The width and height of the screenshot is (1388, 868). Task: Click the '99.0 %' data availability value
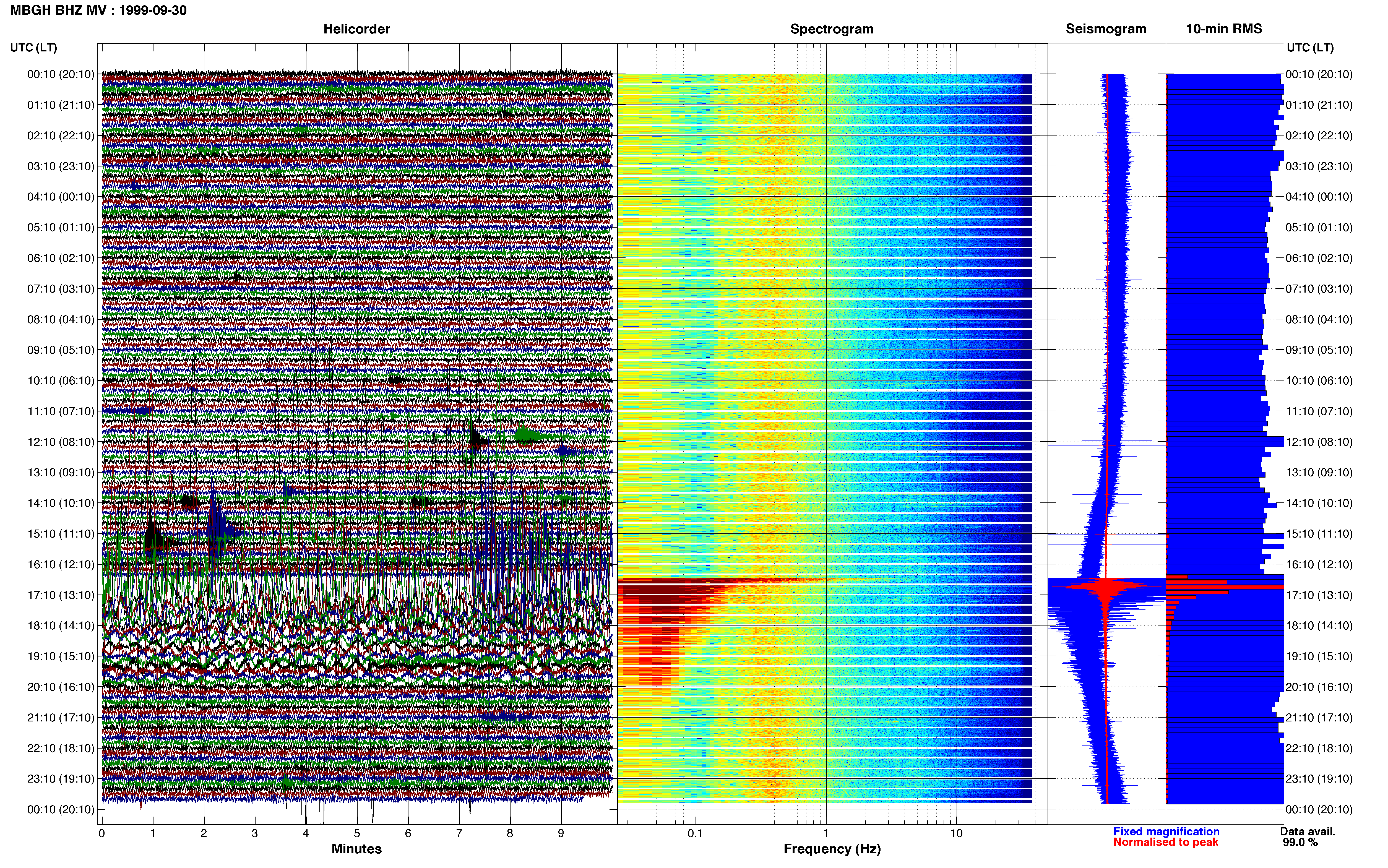1300,842
